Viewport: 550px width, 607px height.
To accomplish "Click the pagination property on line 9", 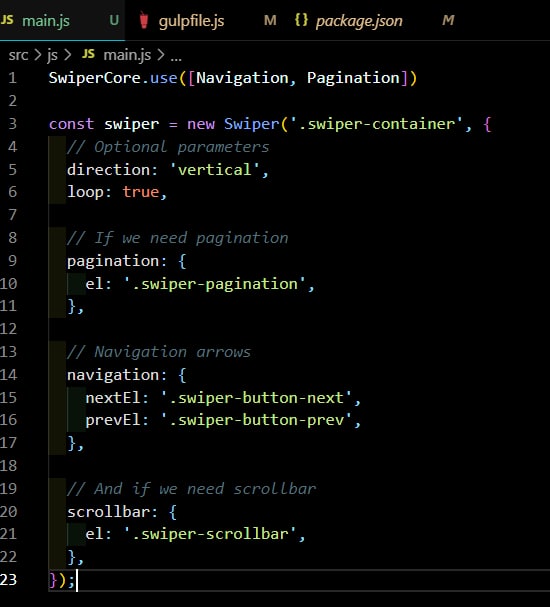I will [113, 261].
